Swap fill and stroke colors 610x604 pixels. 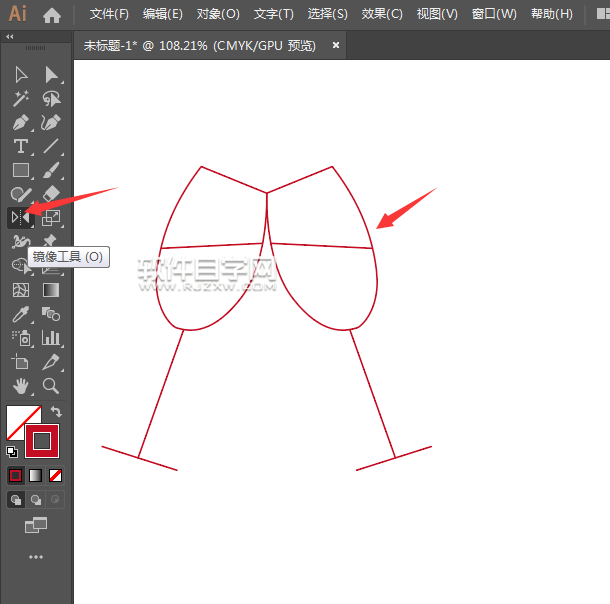[57, 411]
